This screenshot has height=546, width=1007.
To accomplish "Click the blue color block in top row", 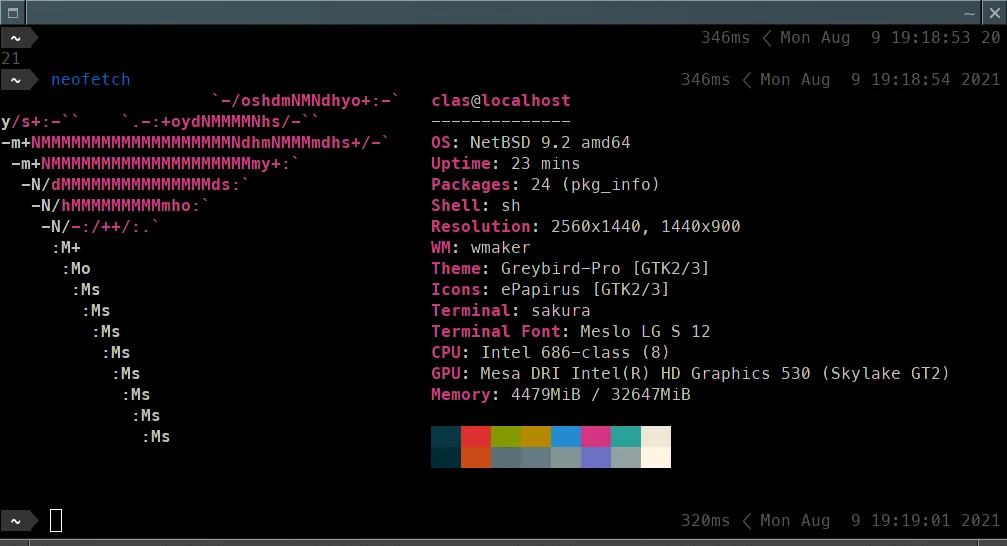I will coord(566,436).
